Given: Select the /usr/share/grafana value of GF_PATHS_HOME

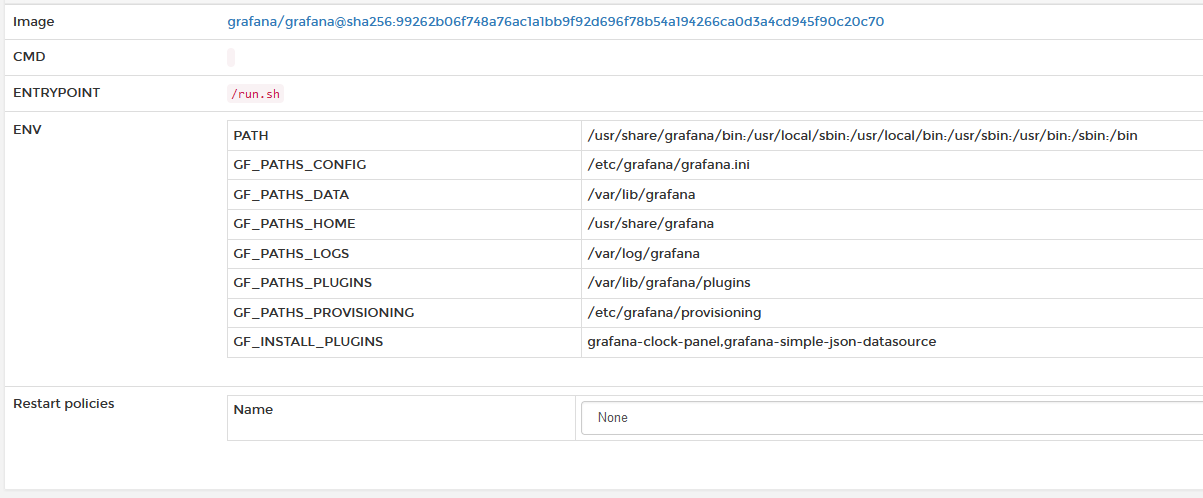Looking at the screenshot, I should tap(651, 224).
